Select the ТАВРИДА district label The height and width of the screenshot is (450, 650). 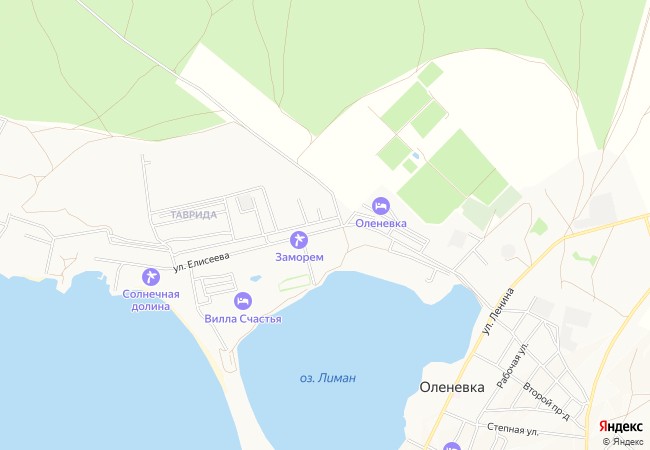click(194, 215)
